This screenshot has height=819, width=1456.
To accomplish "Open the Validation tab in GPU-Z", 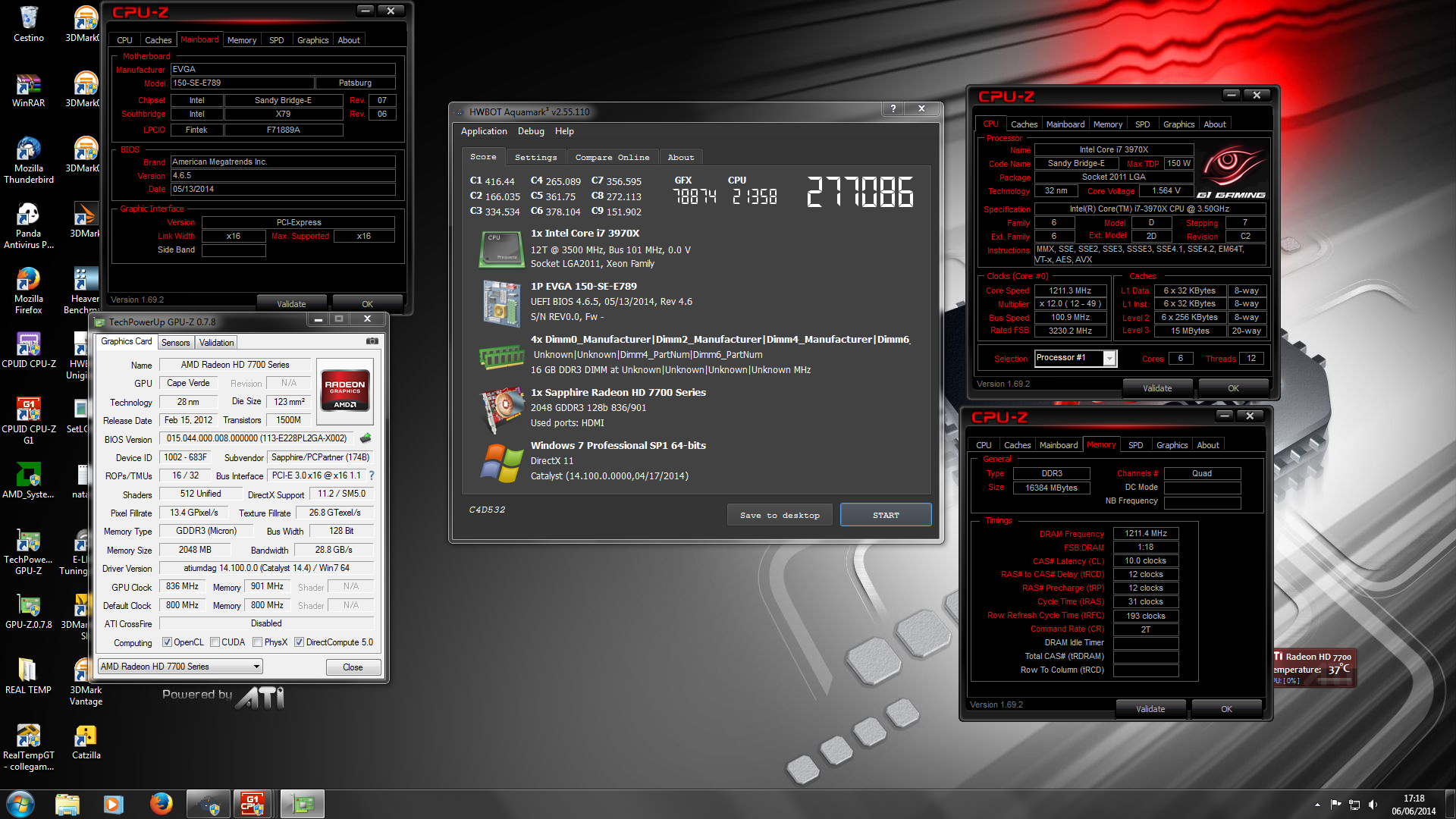I will pyautogui.click(x=216, y=343).
